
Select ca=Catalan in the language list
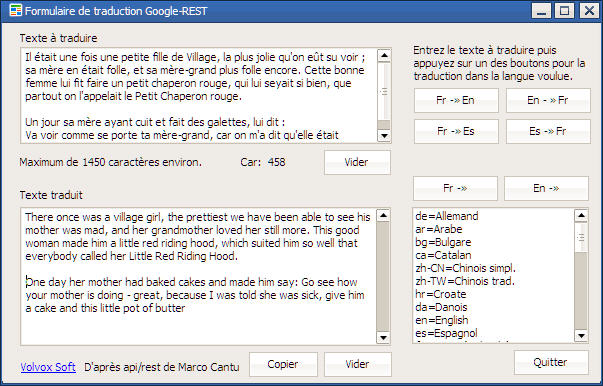click(x=494, y=255)
